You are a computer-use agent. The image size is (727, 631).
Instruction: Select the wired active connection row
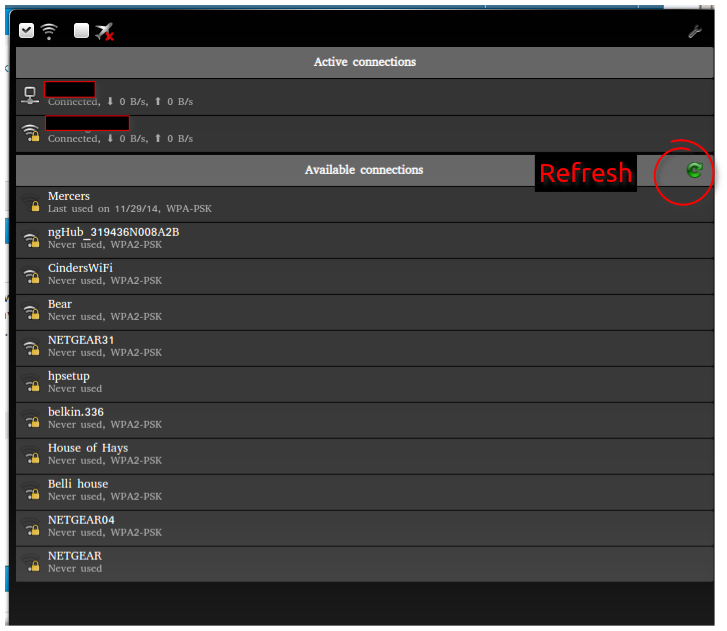[x=364, y=97]
